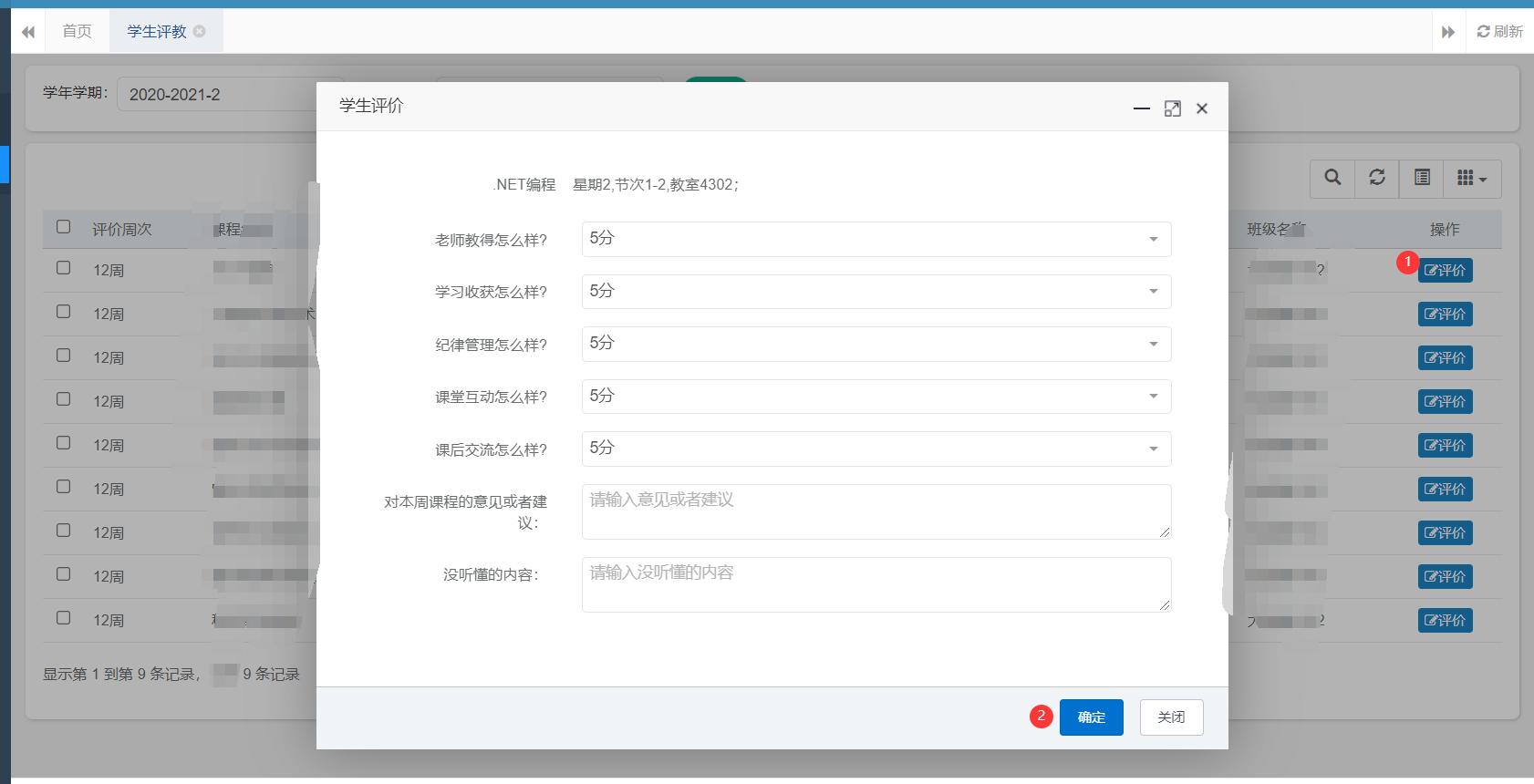Click the fourth row 评价 button
1534x784 pixels.
1446,402
